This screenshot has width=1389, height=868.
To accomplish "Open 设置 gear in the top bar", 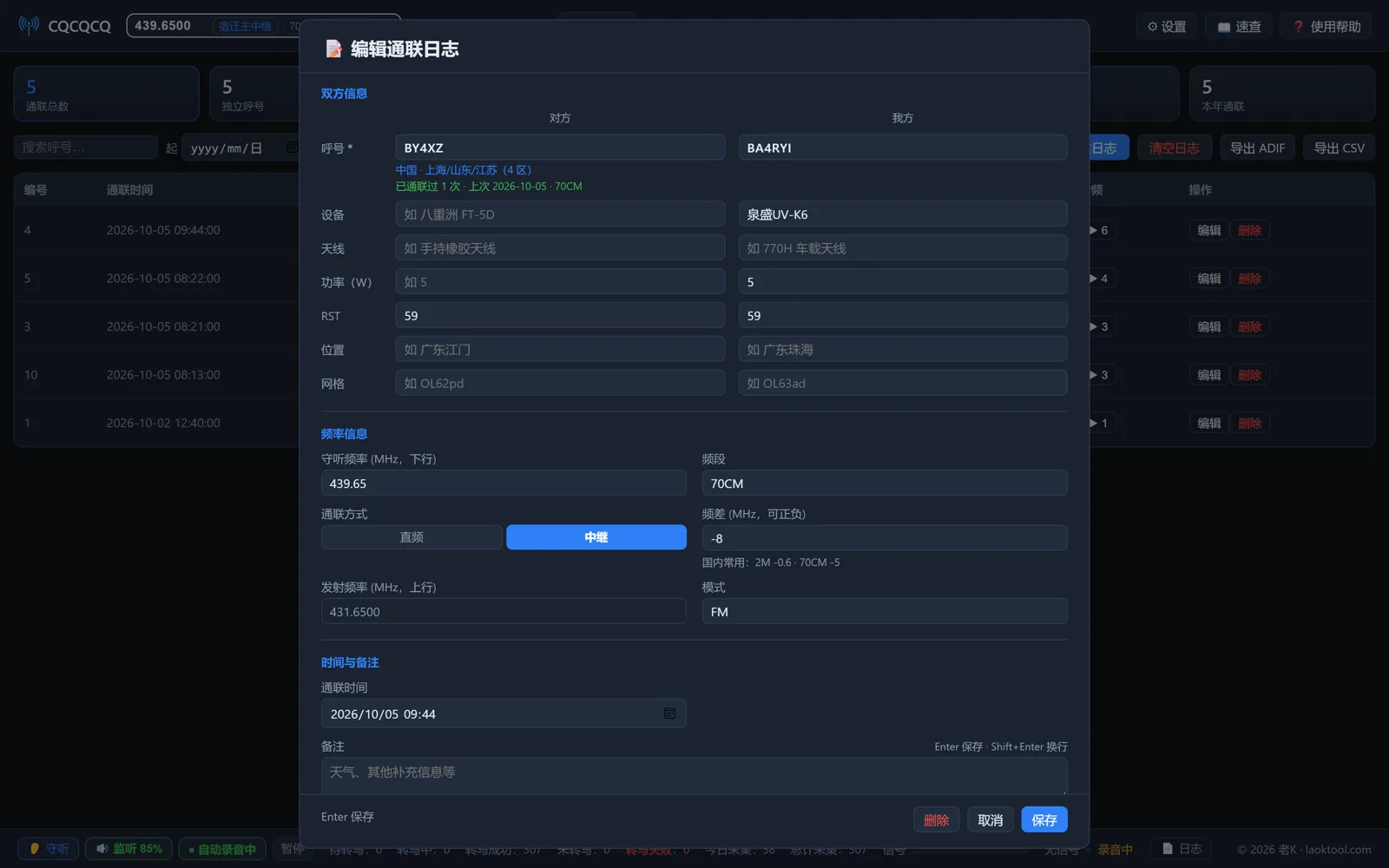I will click(1167, 27).
